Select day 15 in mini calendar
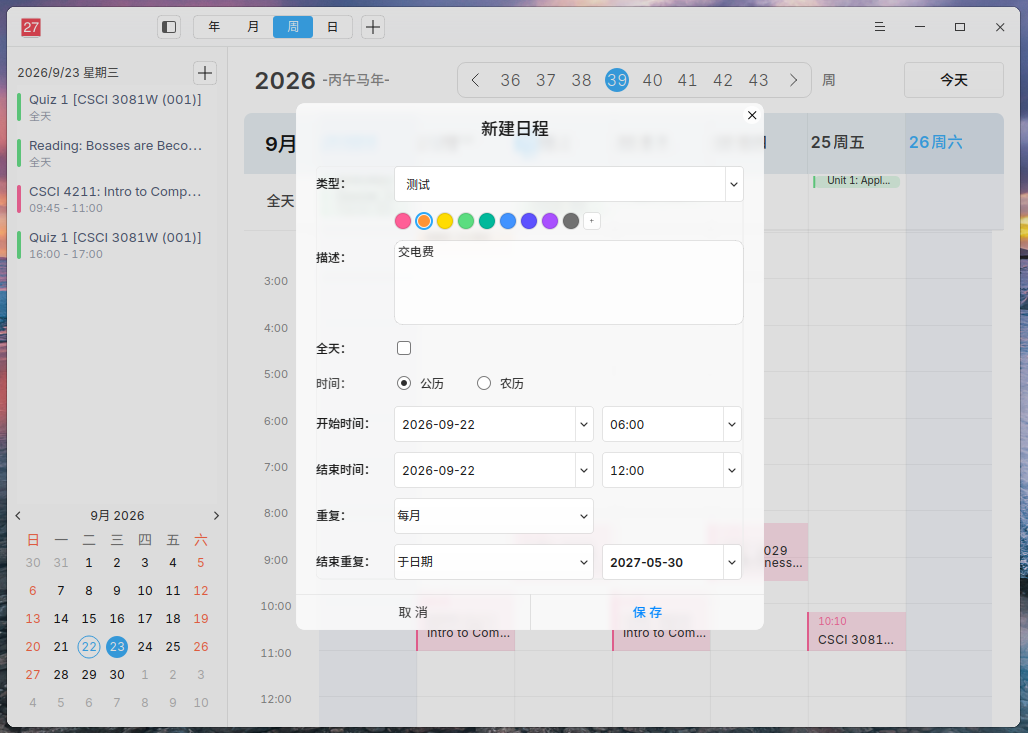This screenshot has height=733, width=1028. (x=89, y=618)
